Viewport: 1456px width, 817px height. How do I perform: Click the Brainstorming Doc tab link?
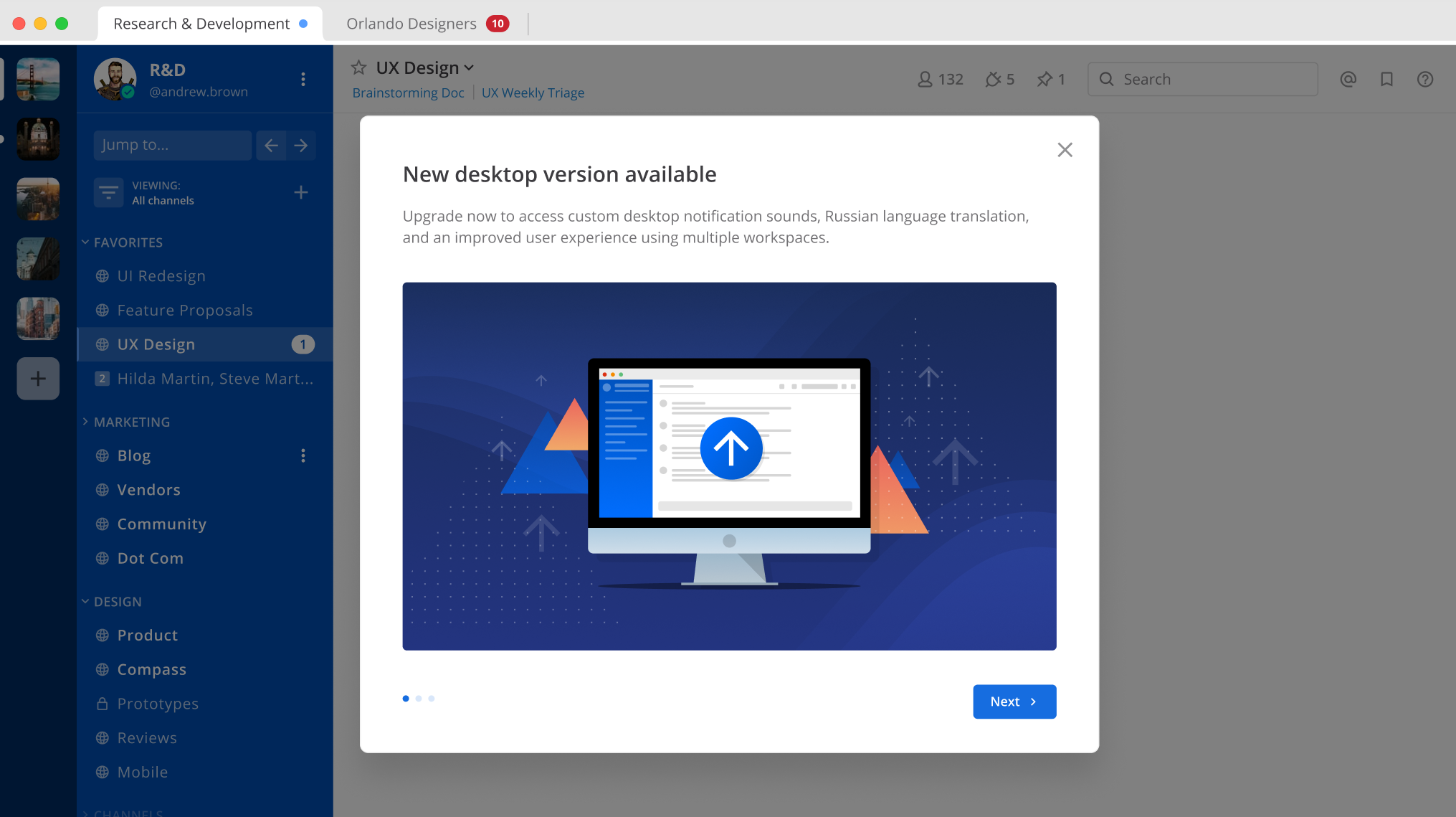(407, 93)
